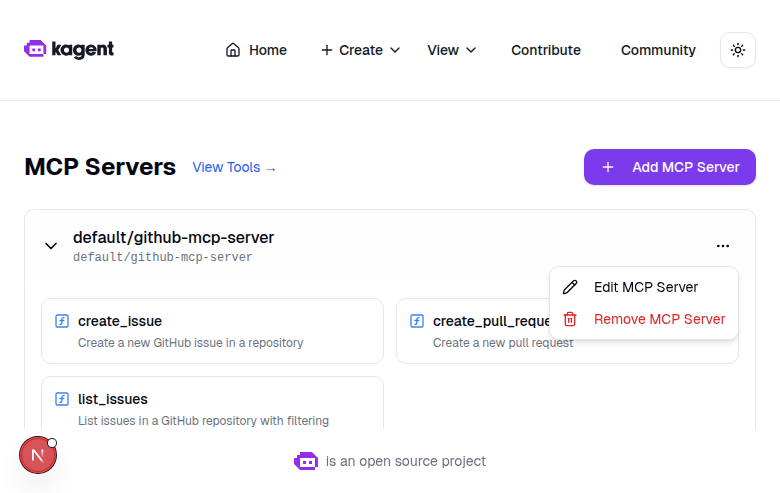Go to Home in navigation
This screenshot has width=780, height=493.
256,50
